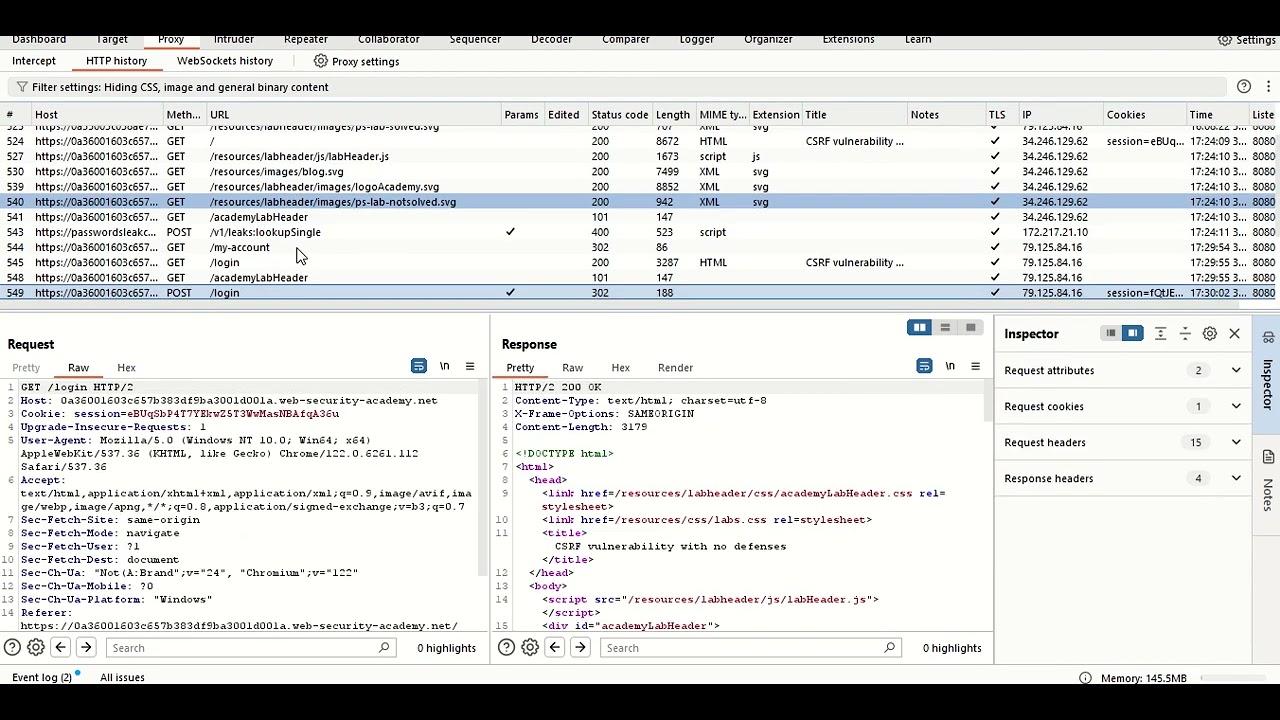Dock Inspector to the right side
Viewport: 1280px width, 720px height.
[x=1133, y=333]
